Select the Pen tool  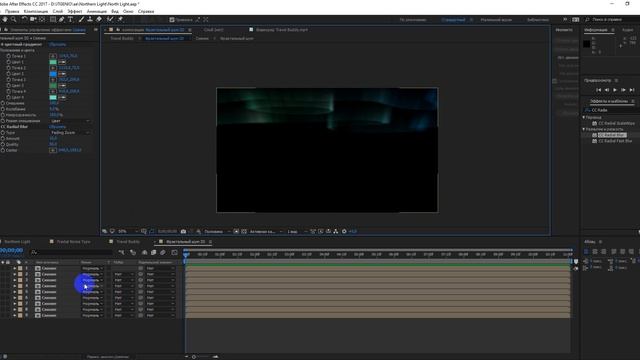click(62, 19)
